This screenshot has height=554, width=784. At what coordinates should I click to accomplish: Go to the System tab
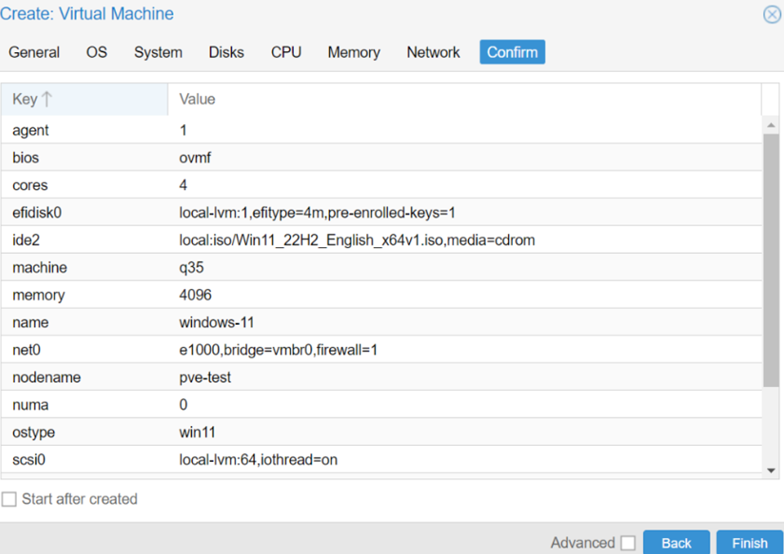[x=158, y=52]
